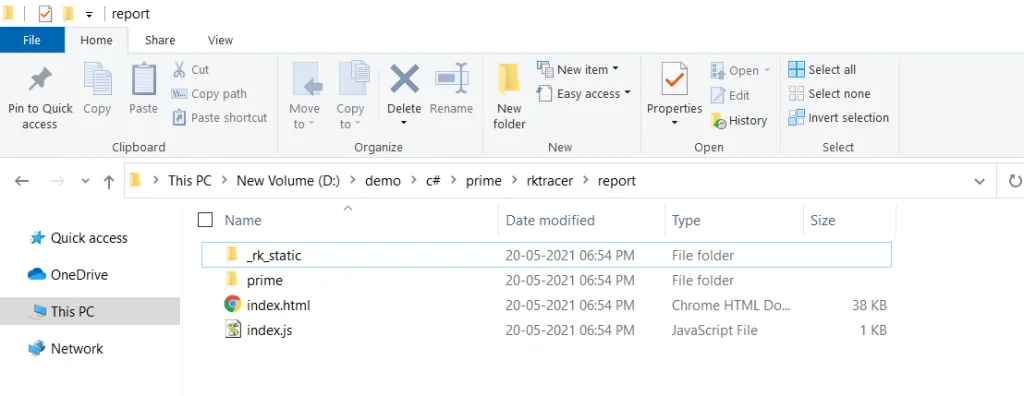Click Edit in the Open group

pyautogui.click(x=730, y=95)
